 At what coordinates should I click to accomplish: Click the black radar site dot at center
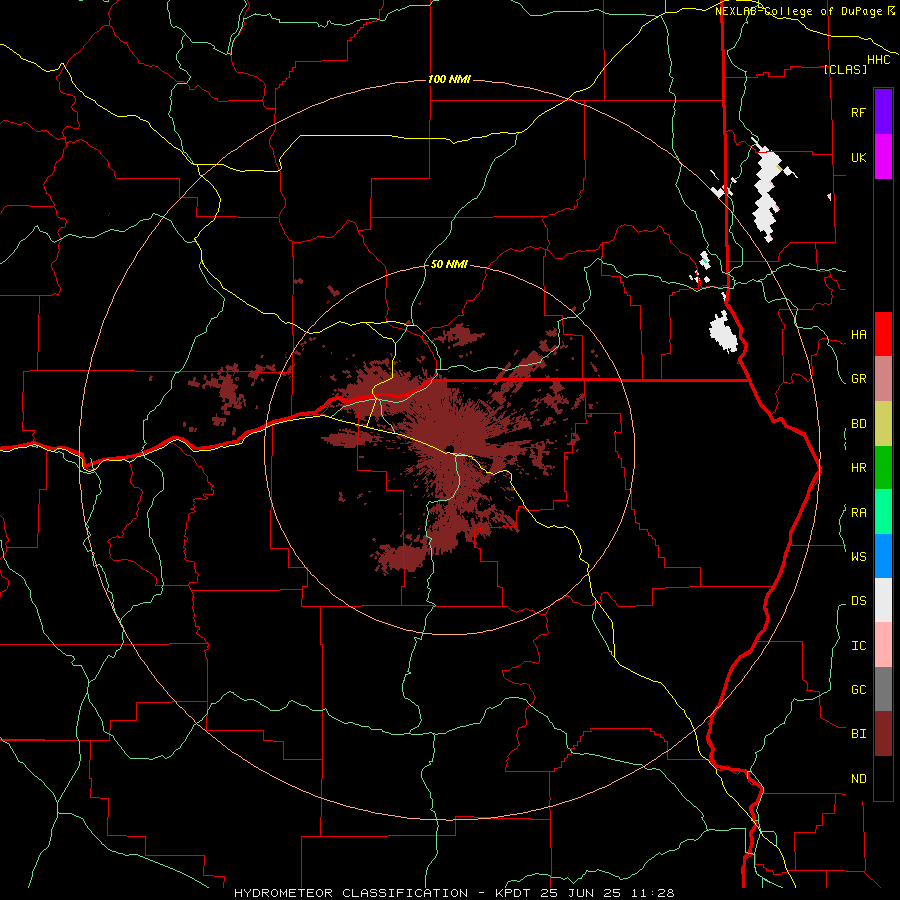pos(450,449)
